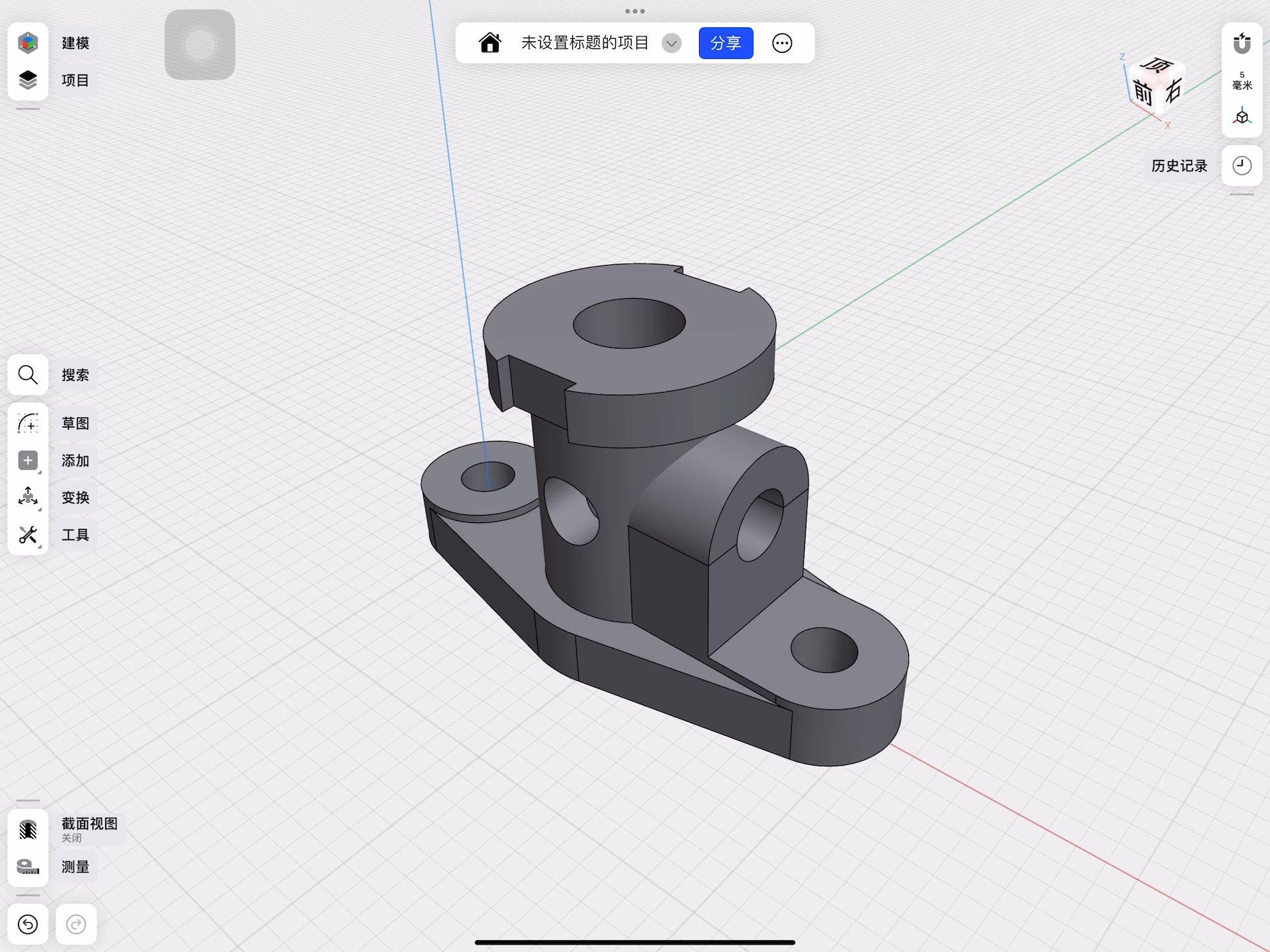Expand the 变换 corner disclosure triangle
Screen dimensions: 1270x952
(x=38, y=508)
